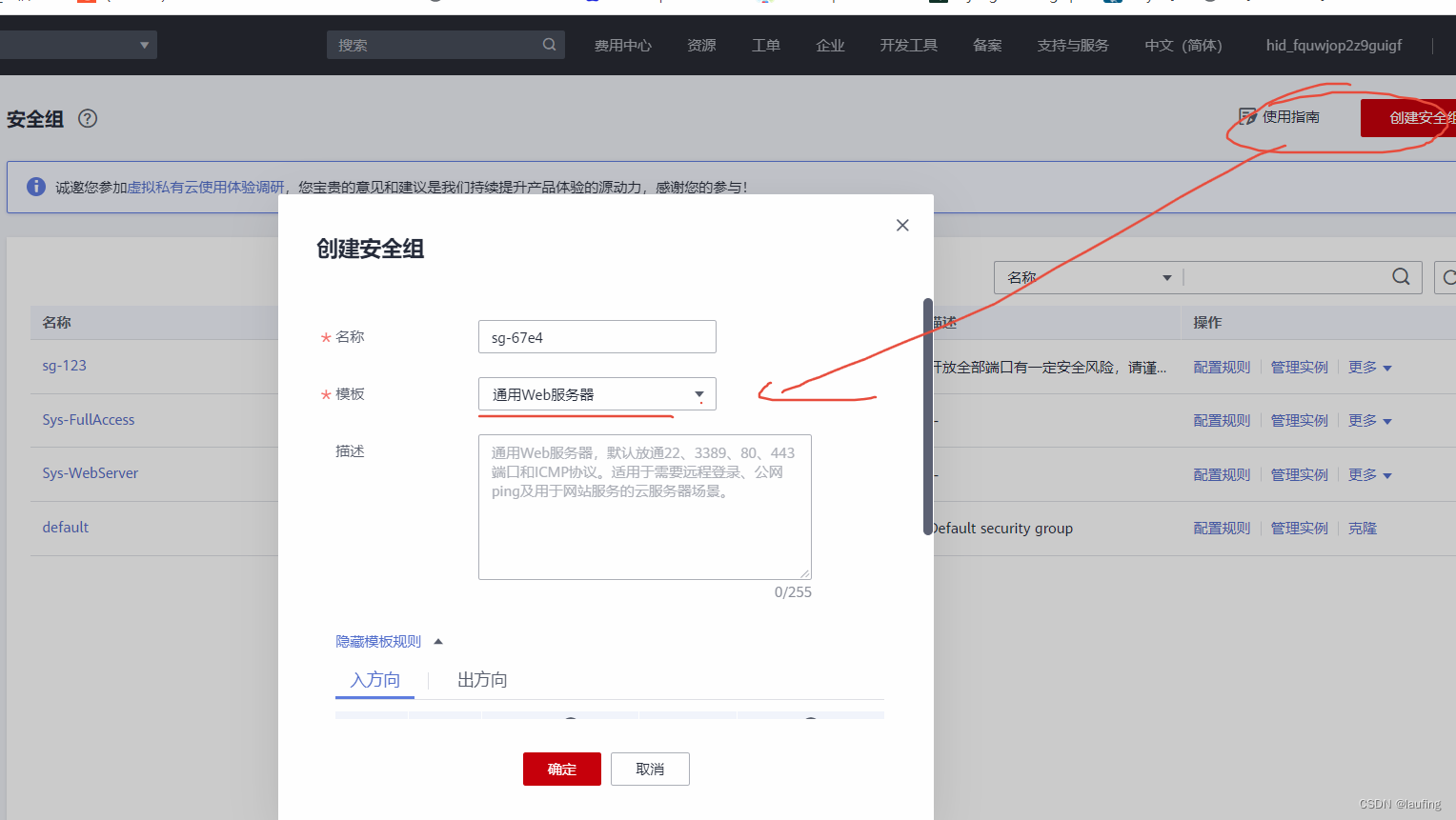Viewport: 1456px width, 820px height.
Task: Open the language selector 中文 (简体)
Action: tap(1183, 46)
